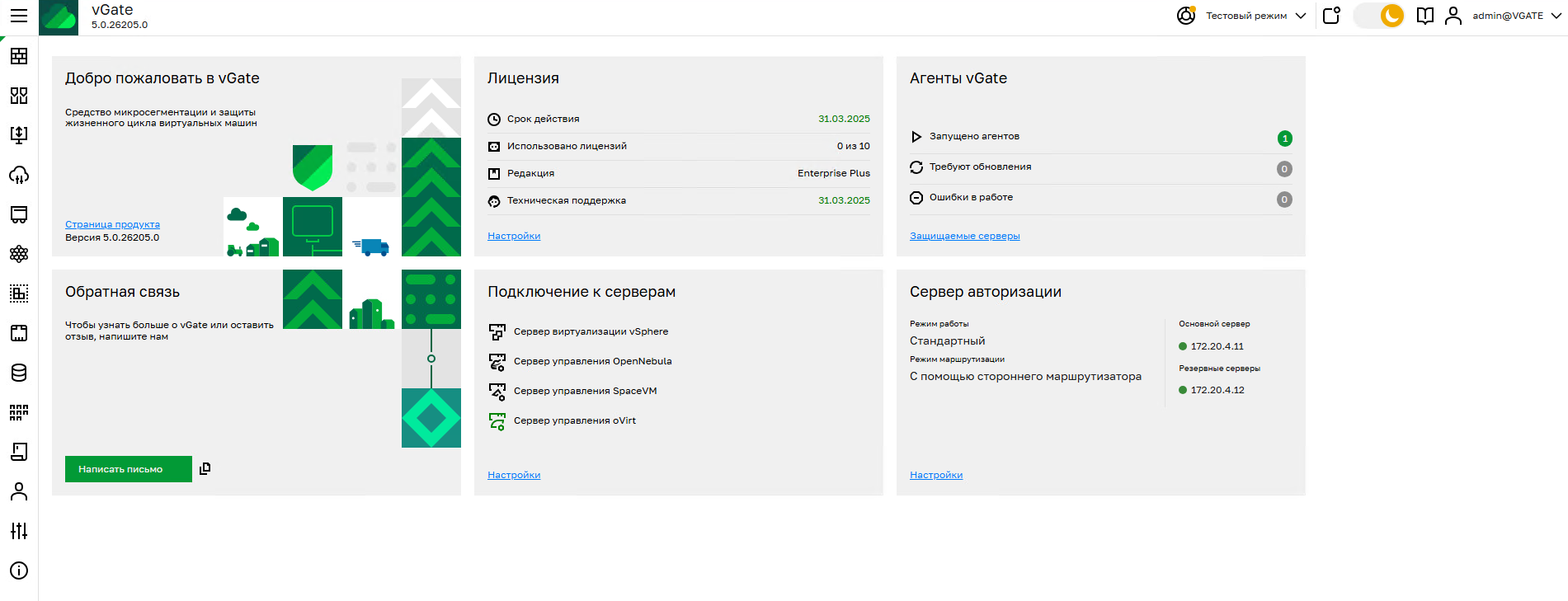This screenshot has width=1568, height=601.
Task: Click the Запущено агентов count badge
Action: pos(1284,139)
